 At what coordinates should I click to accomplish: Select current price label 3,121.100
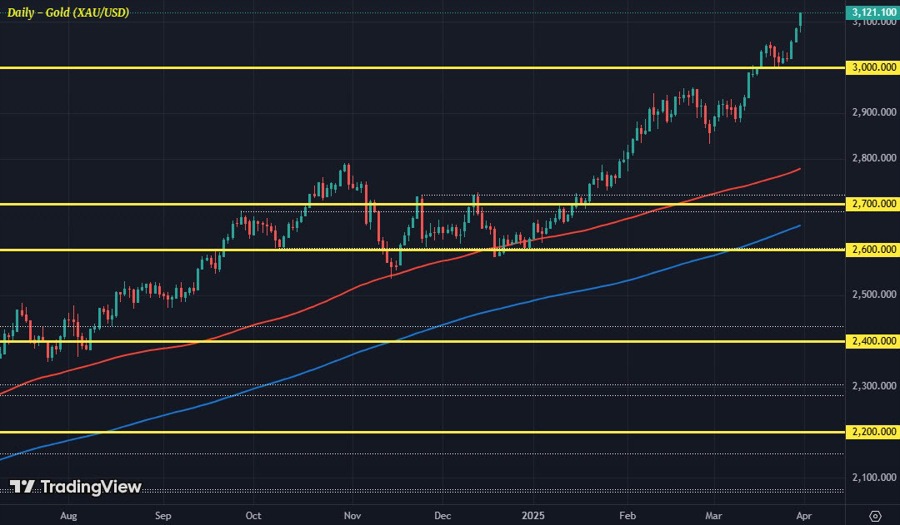click(x=873, y=12)
